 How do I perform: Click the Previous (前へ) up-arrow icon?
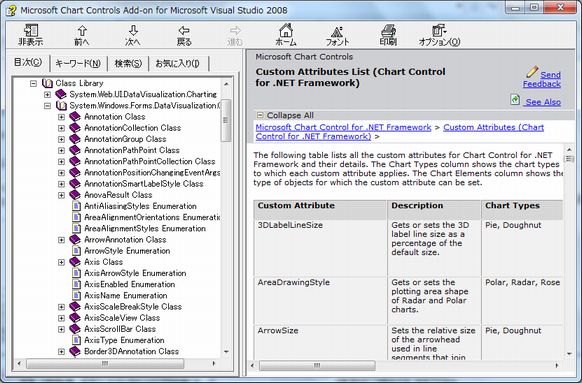[x=82, y=31]
